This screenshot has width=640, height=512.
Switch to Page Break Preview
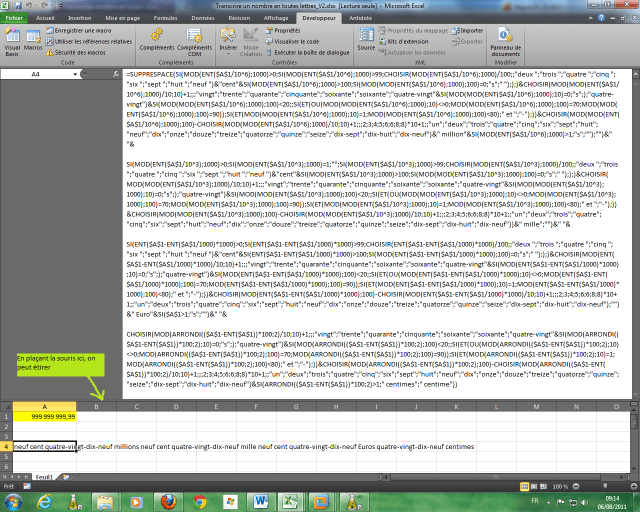(543, 487)
